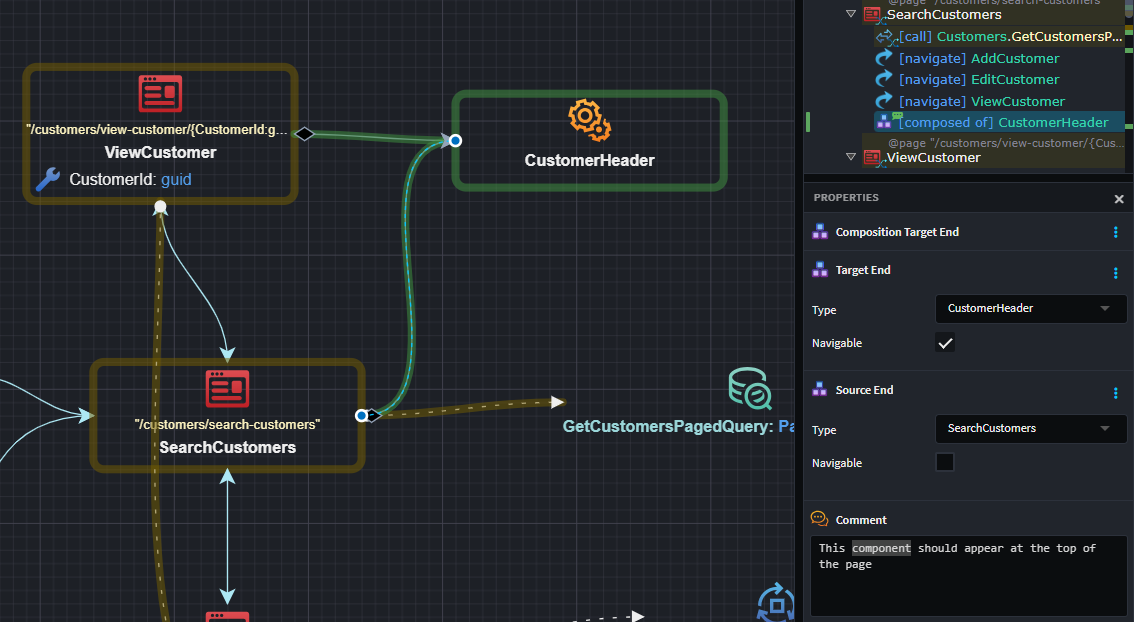The width and height of the screenshot is (1134, 622).
Task: Open Target End three-dot options menu
Action: (1115, 273)
